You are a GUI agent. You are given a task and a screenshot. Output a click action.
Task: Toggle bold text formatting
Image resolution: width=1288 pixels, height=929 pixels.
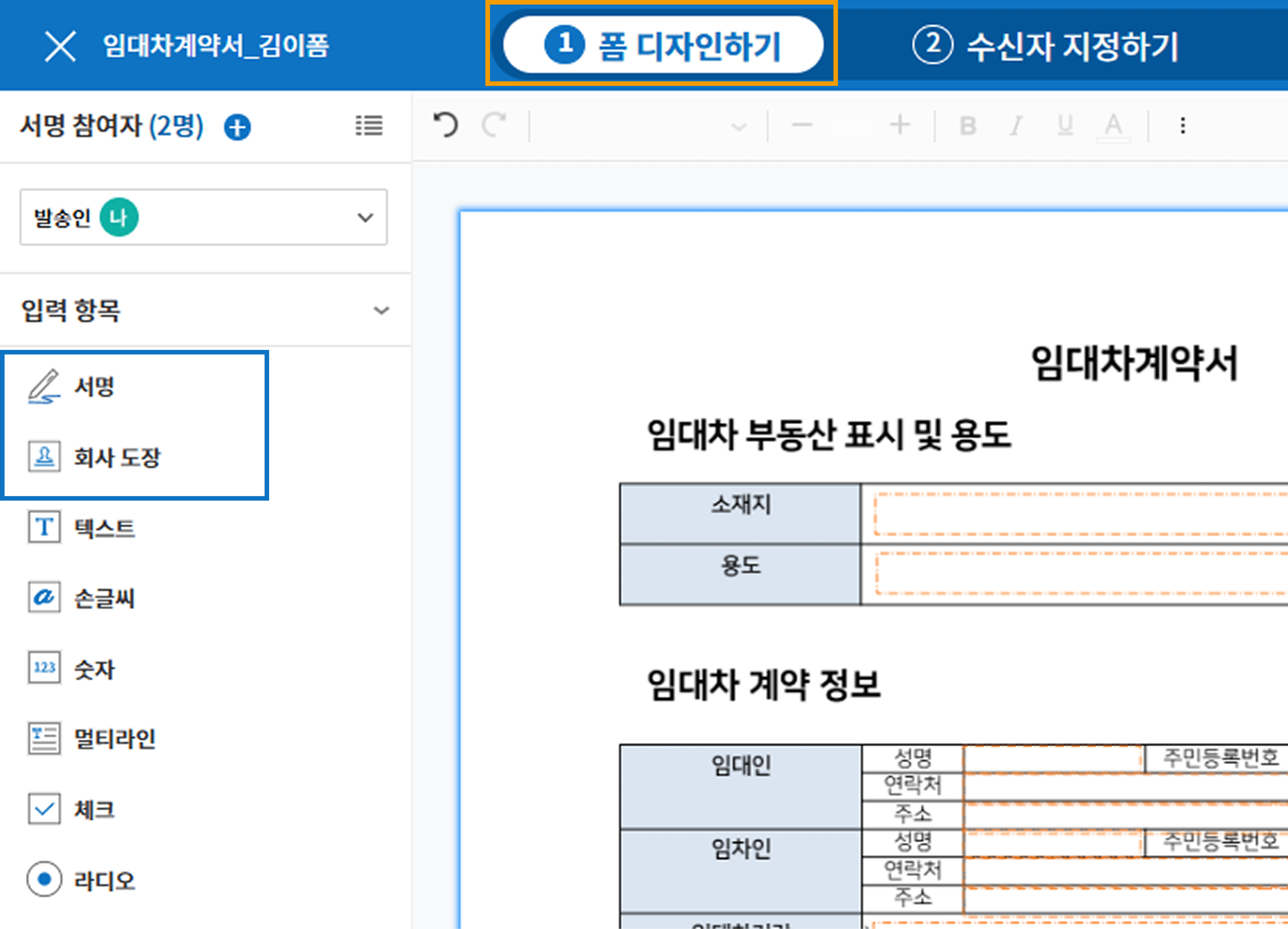(x=968, y=125)
